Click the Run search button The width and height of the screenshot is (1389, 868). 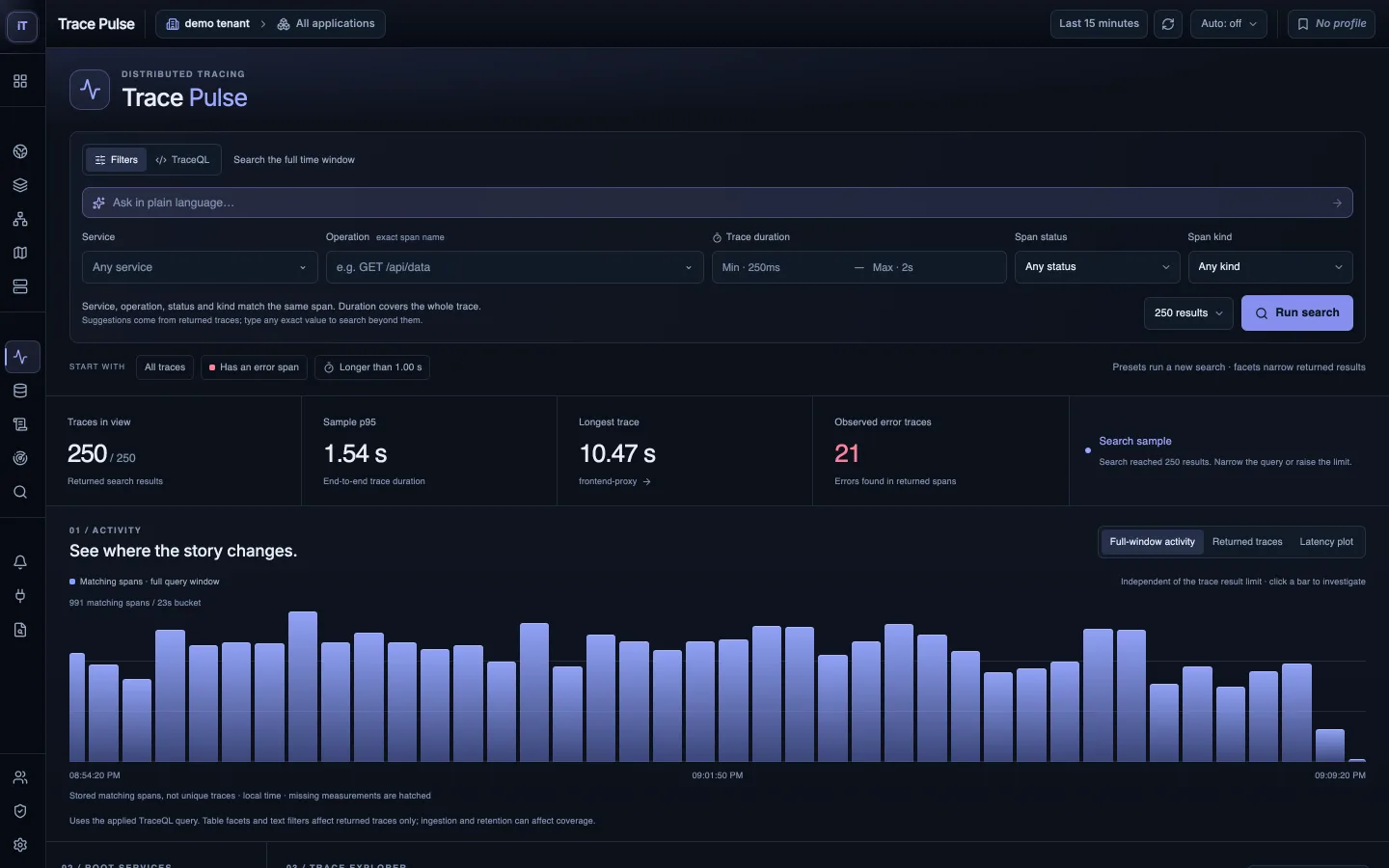1297,312
